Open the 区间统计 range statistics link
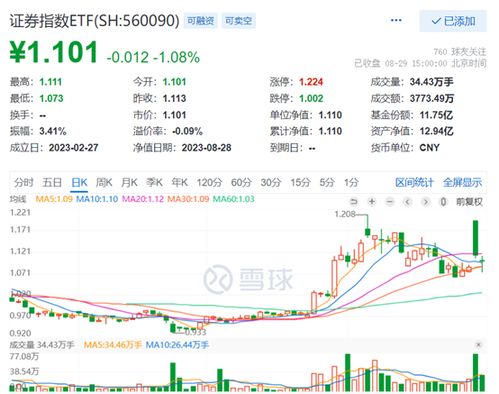The image size is (499, 394). [x=414, y=183]
